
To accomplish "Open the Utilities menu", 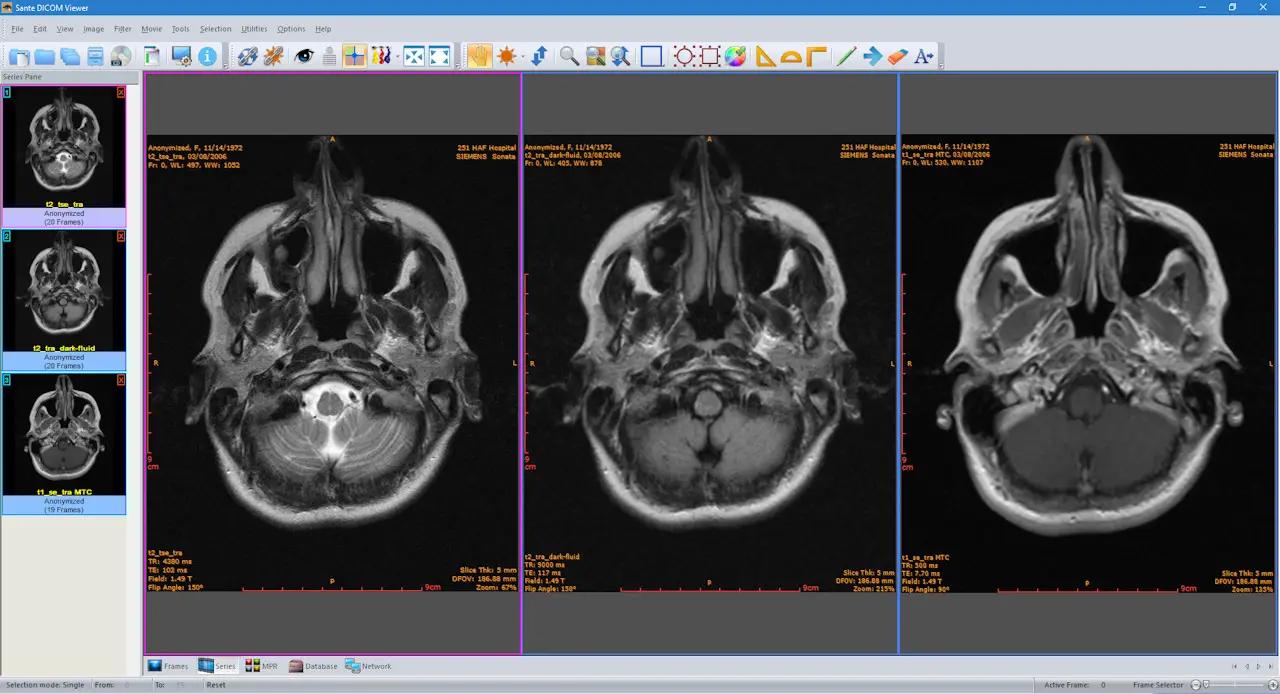I will click(254, 29).
